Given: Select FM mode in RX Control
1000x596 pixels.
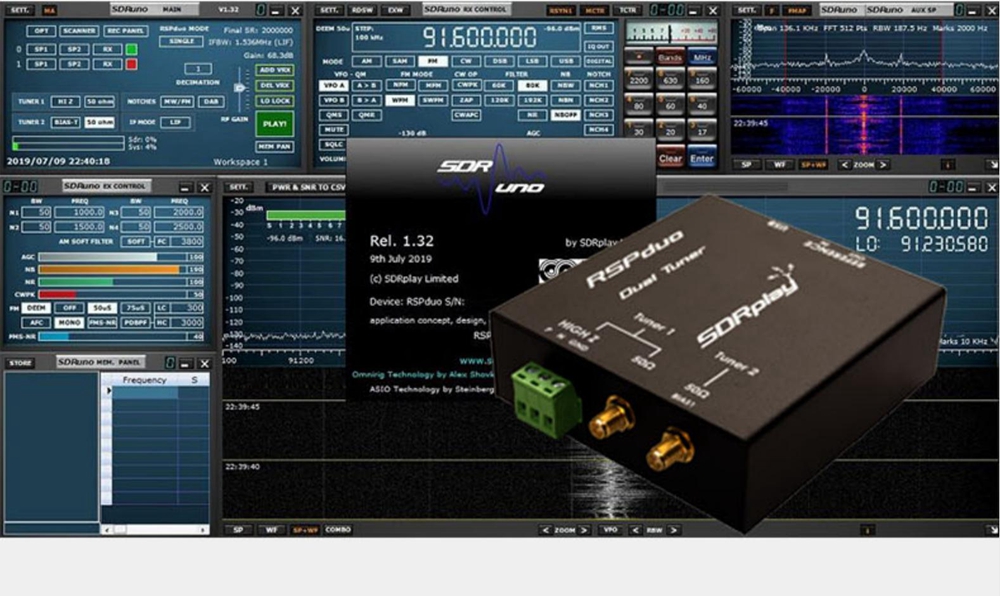Looking at the screenshot, I should coord(433,61).
